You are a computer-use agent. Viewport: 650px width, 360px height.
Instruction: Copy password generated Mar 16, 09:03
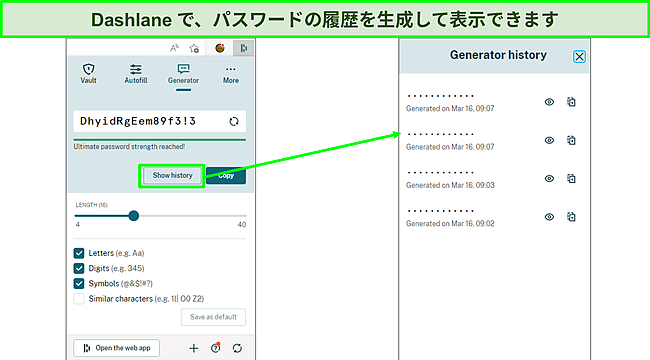point(571,178)
